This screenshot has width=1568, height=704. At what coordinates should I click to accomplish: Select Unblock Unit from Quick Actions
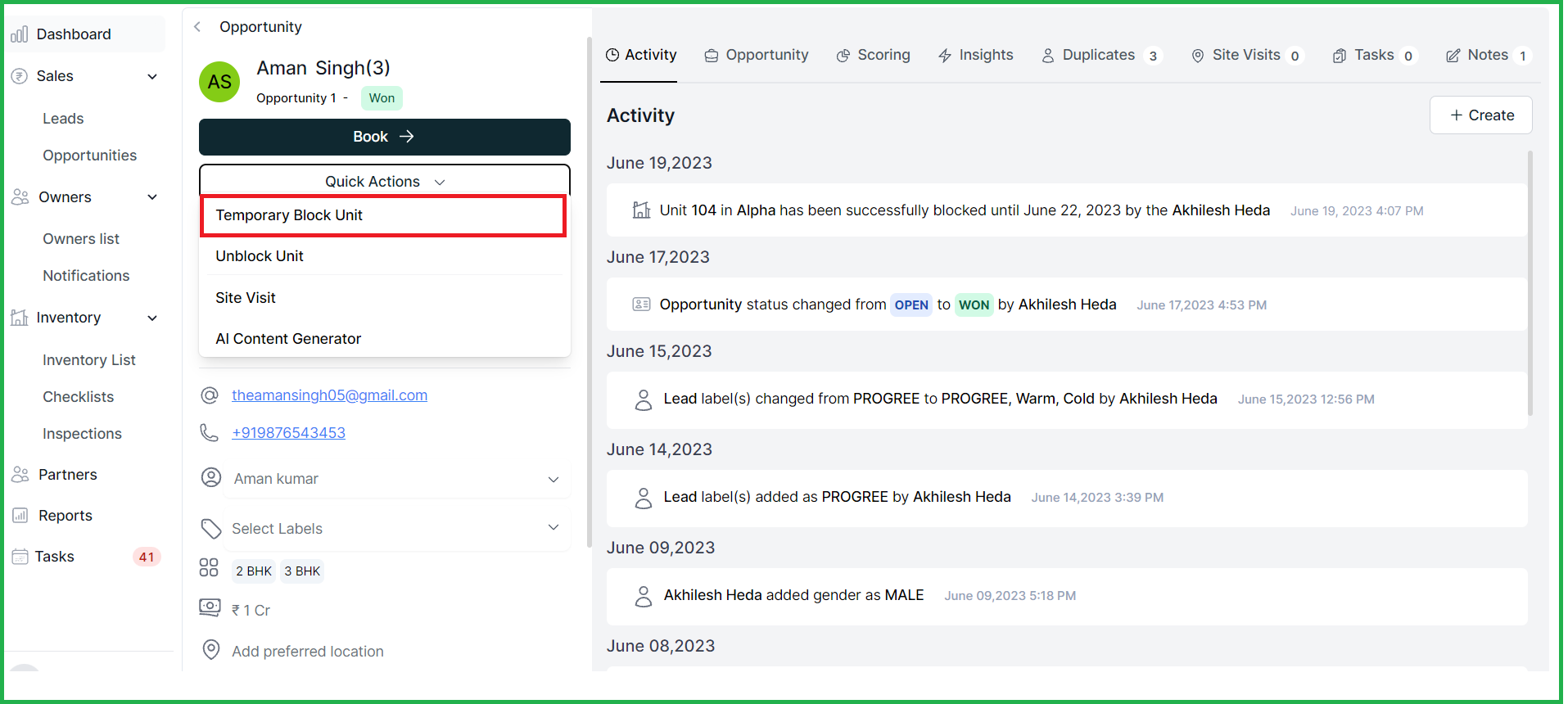point(385,256)
